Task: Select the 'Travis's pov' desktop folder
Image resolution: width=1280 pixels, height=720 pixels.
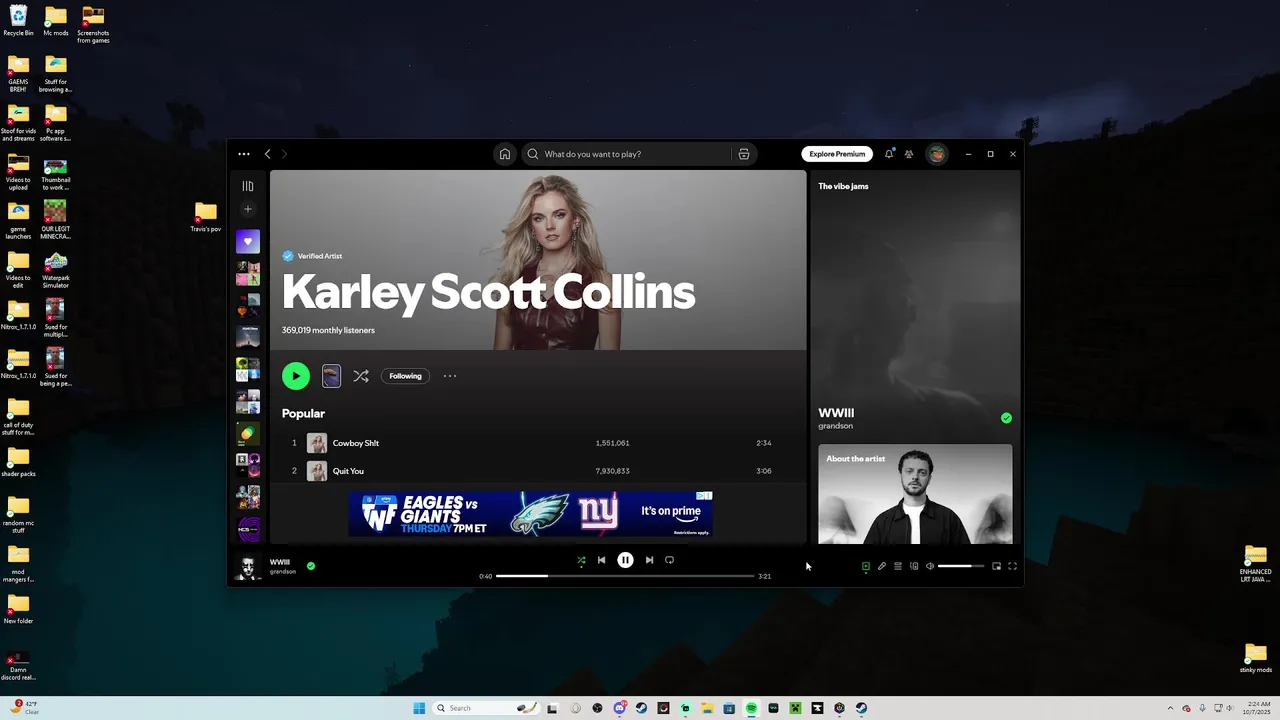Action: click(205, 217)
